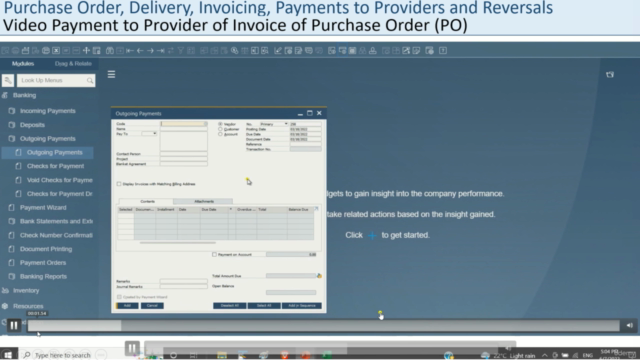The width and height of the screenshot is (640, 360).
Task: Open the Attachments tab
Action: coord(204,201)
